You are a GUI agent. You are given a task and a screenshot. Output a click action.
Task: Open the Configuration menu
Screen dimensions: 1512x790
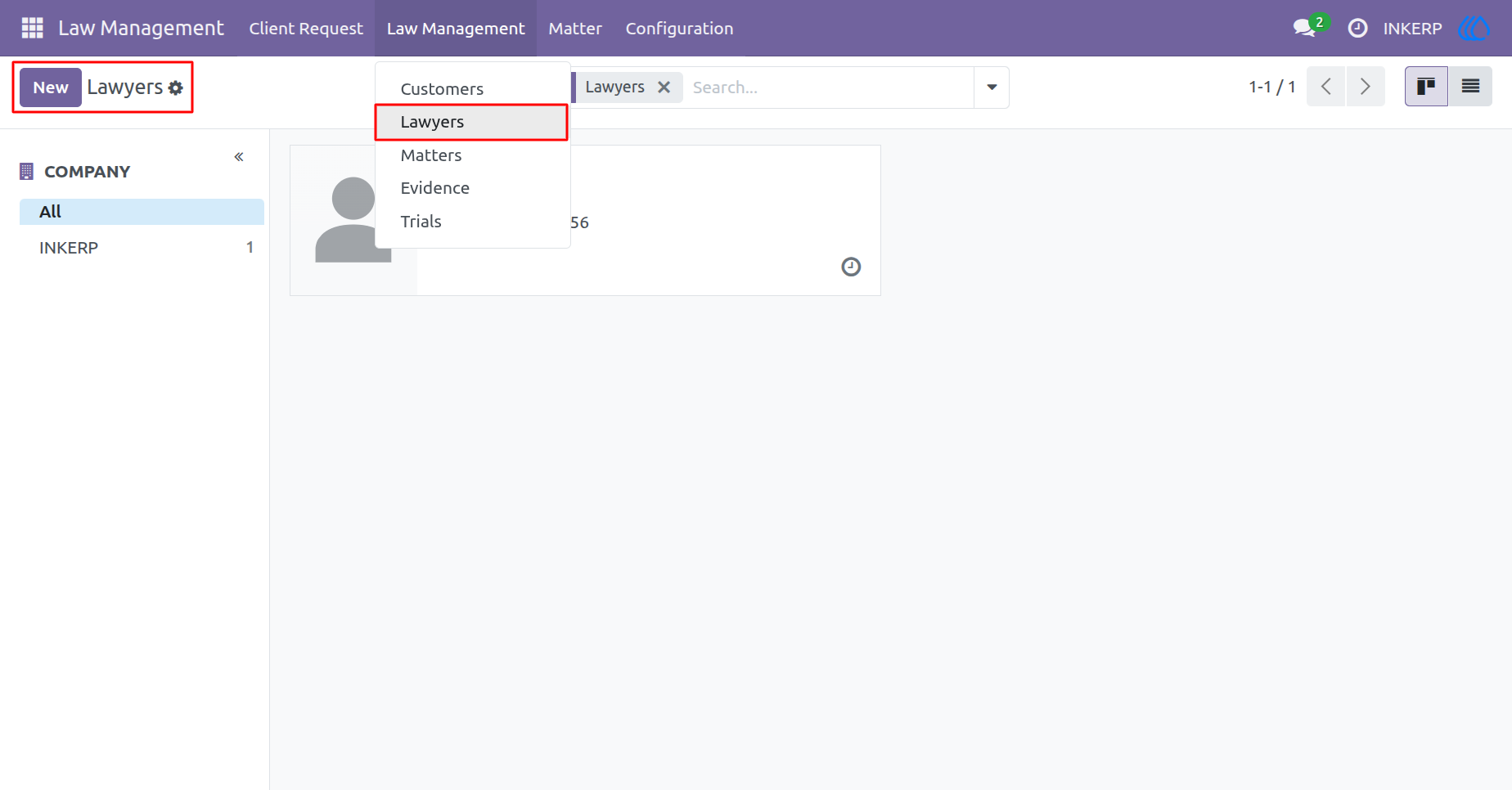679,28
